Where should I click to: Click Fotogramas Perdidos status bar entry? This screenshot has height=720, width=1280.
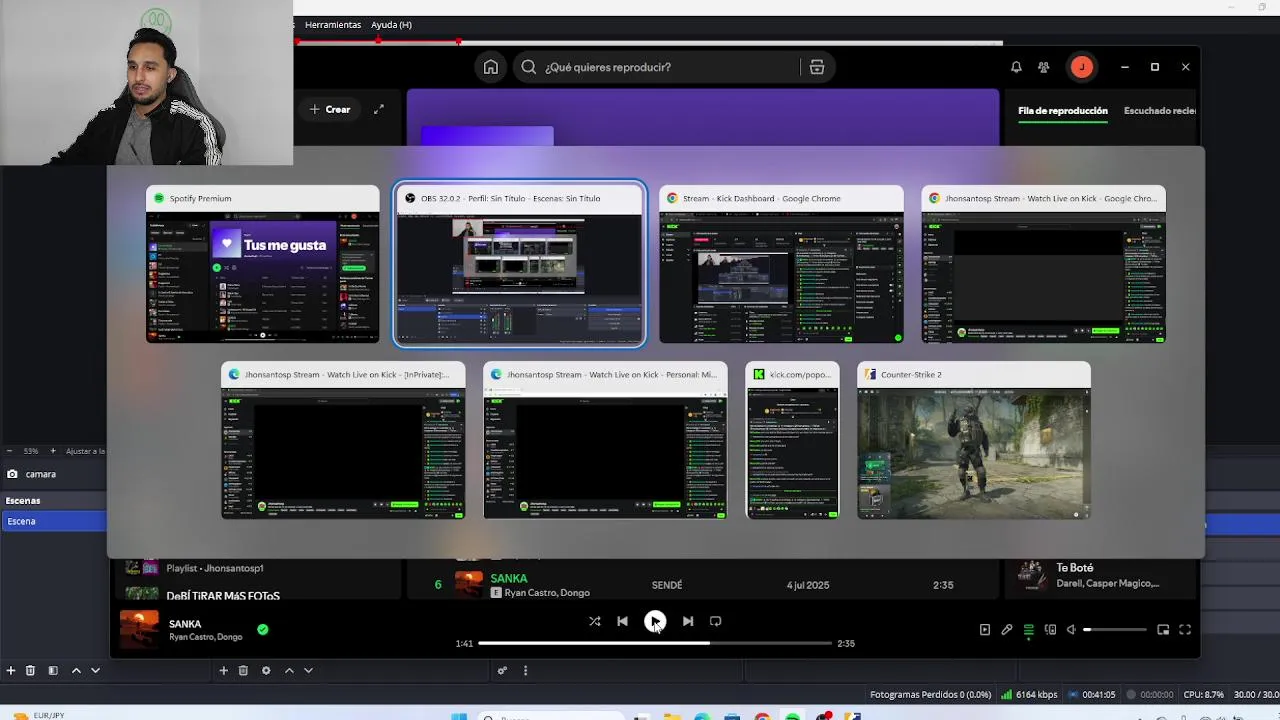930,694
